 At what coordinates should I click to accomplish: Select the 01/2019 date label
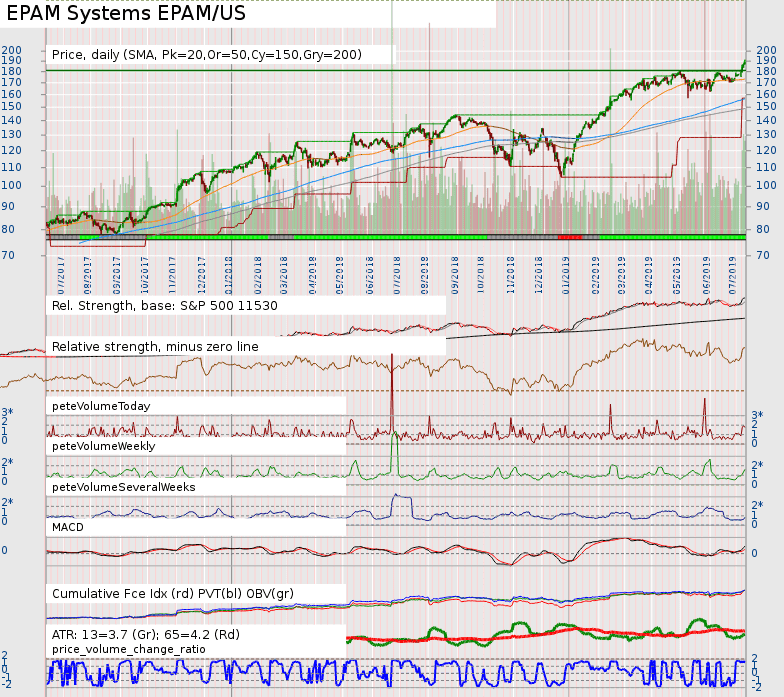coord(566,276)
